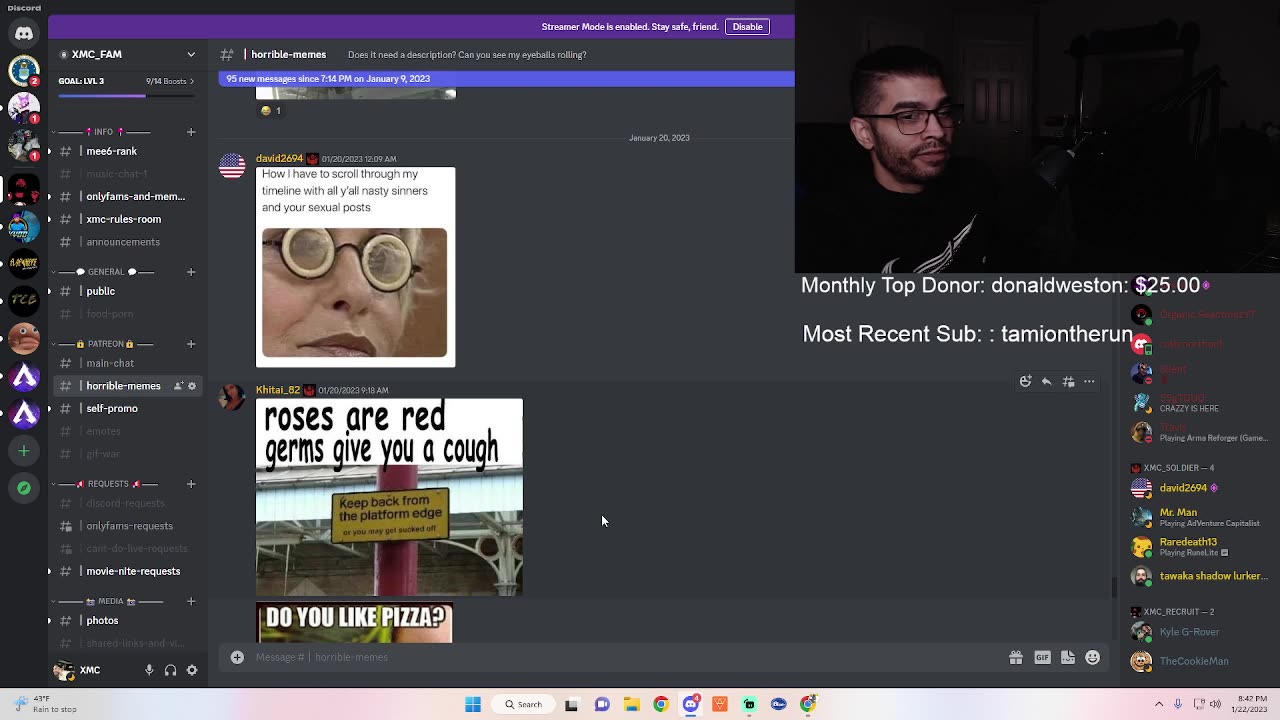Click the message input field for horrible-memes
1280x720 pixels.
[x=630, y=657]
